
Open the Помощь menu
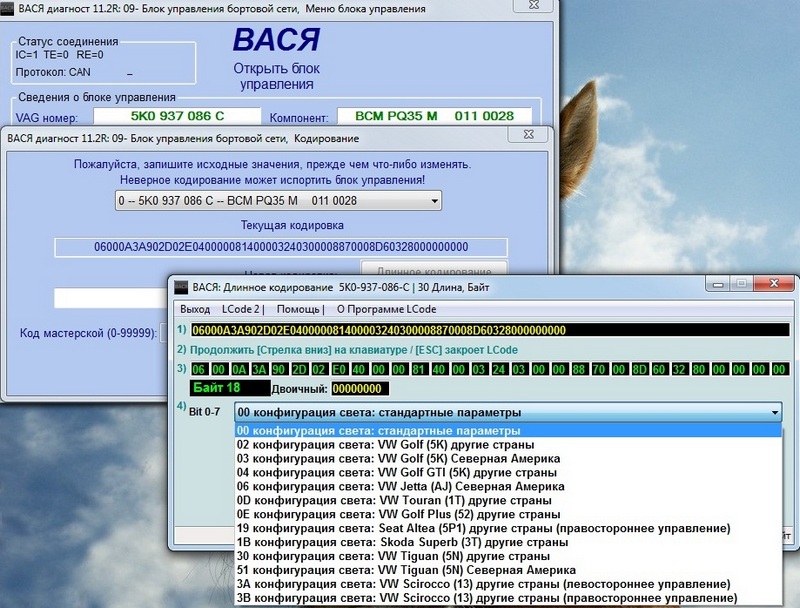coord(299,309)
